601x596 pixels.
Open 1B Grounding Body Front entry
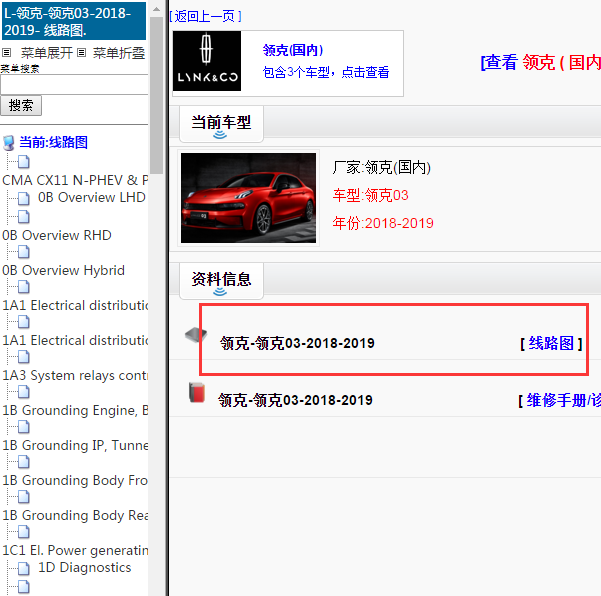pos(75,481)
